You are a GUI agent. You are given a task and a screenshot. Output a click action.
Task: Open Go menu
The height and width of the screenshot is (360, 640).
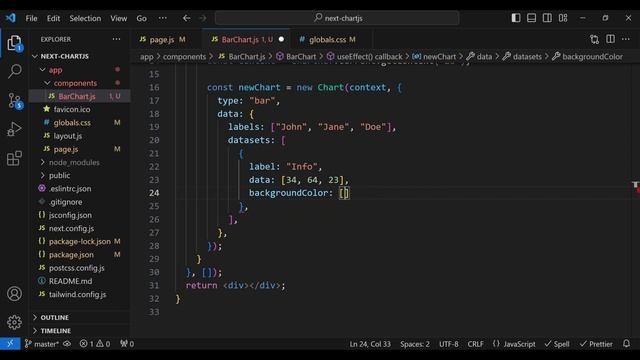pos(142,18)
